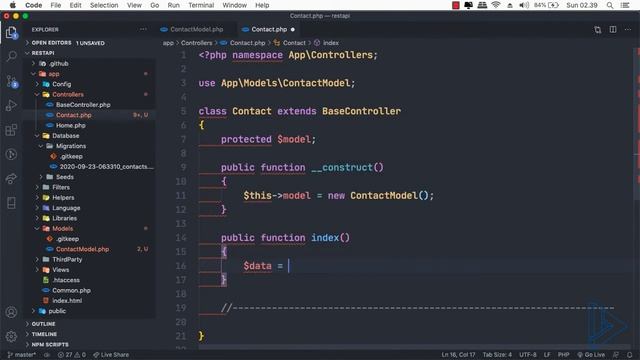Expand the Filters folder
Screen dimensions: 640x360
61,187
